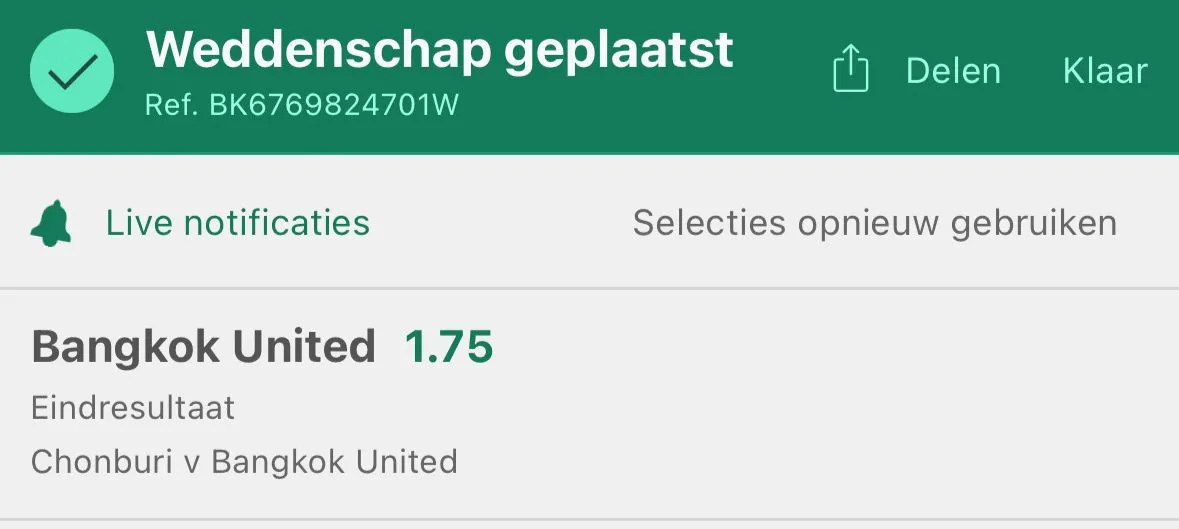The width and height of the screenshot is (1179, 529).
Task: Tap the share icon in the header
Action: (x=850, y=69)
